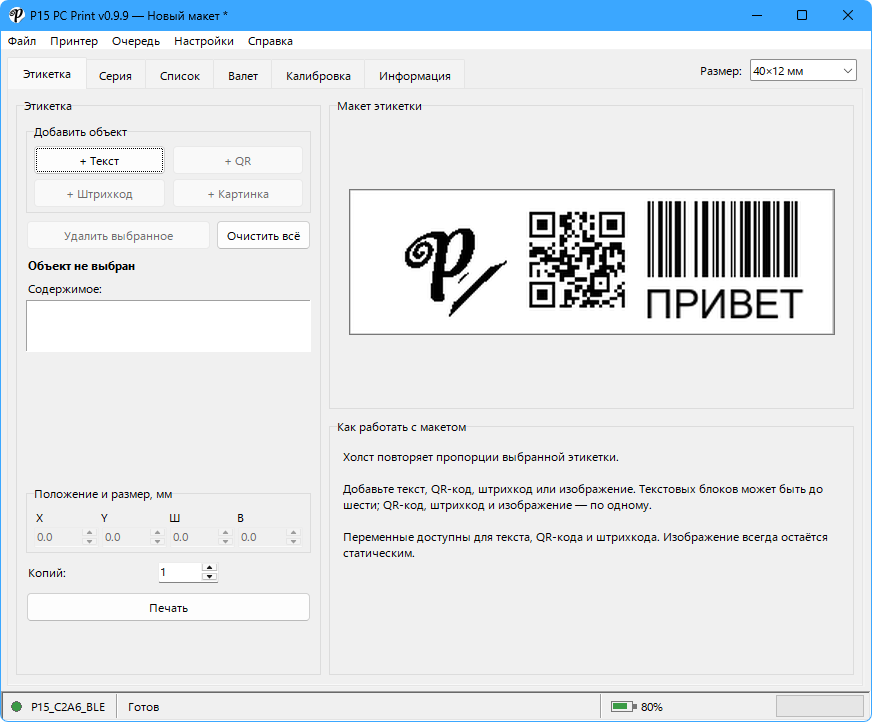Open the Файл menu
This screenshot has width=872, height=722.
pyautogui.click(x=22, y=41)
